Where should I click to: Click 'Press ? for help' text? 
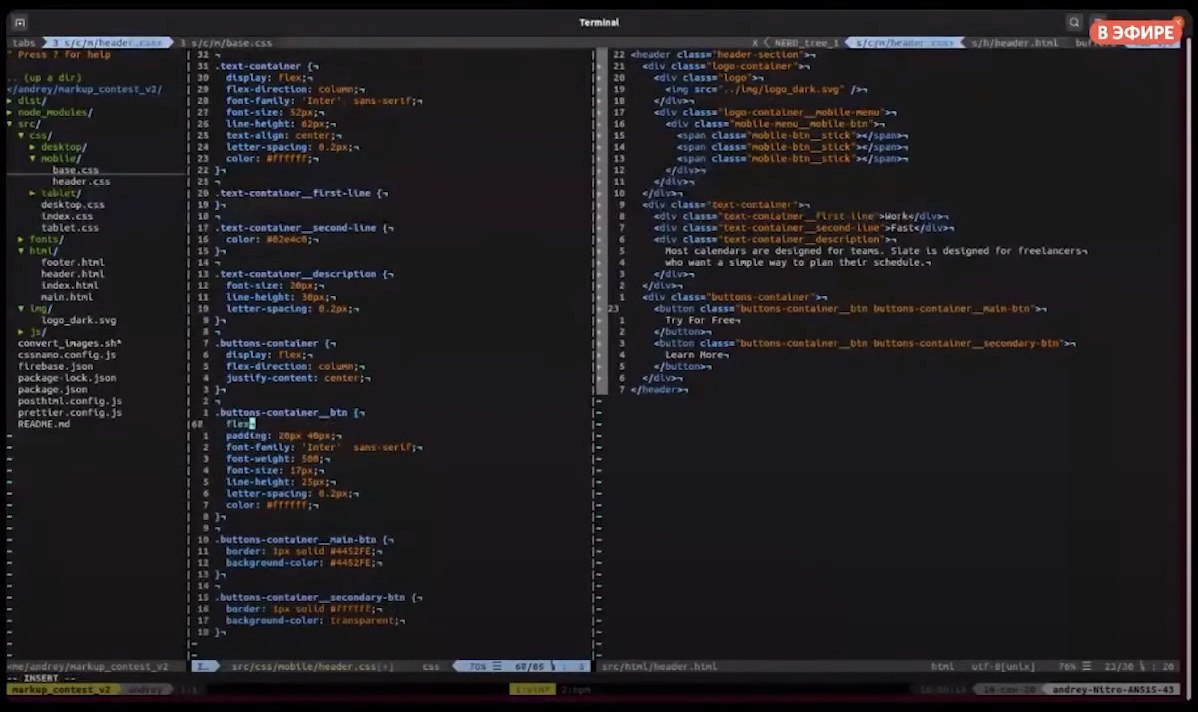63,54
